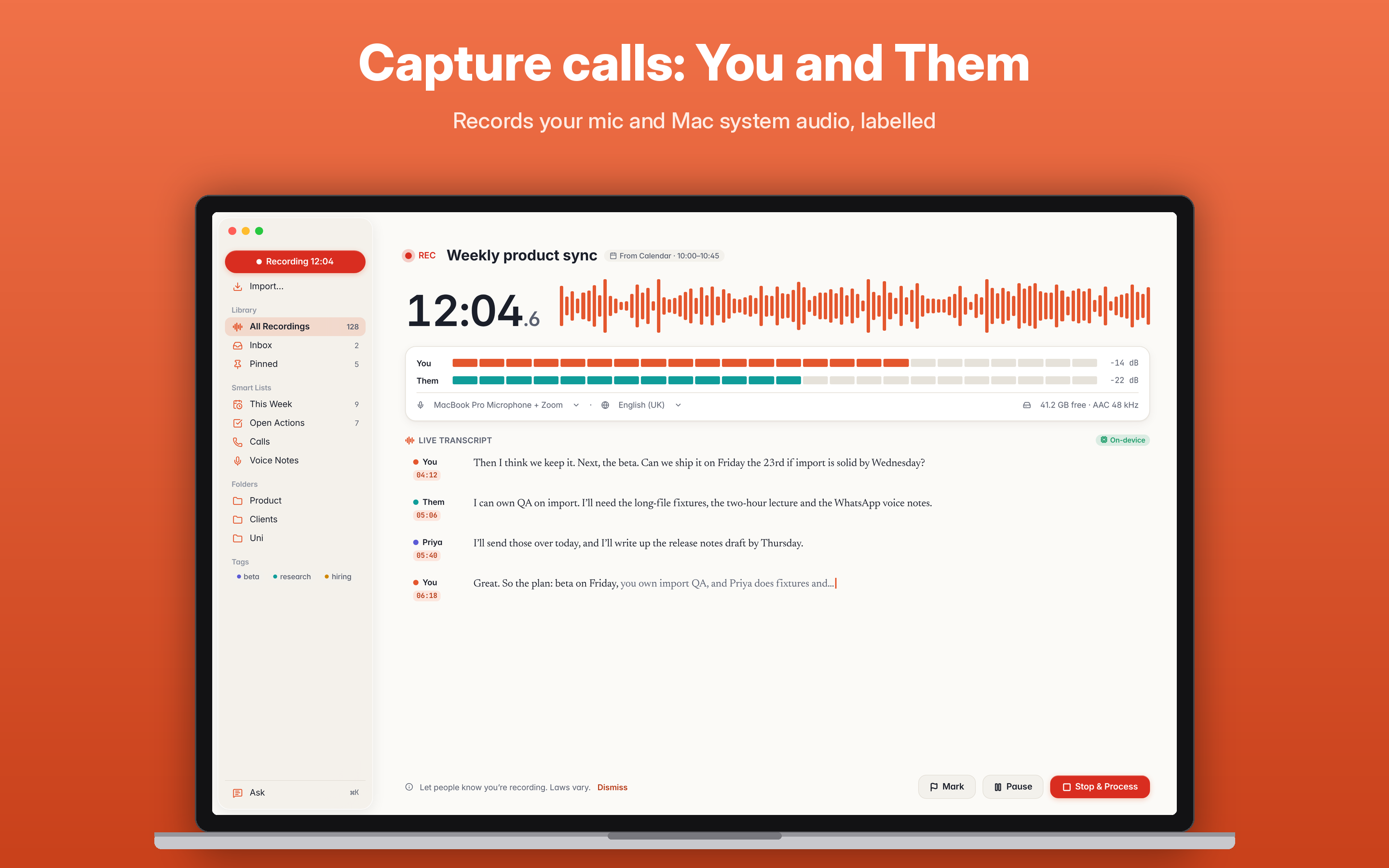This screenshot has height=868, width=1389.
Task: Click the Uni folder icon
Action: click(238, 539)
